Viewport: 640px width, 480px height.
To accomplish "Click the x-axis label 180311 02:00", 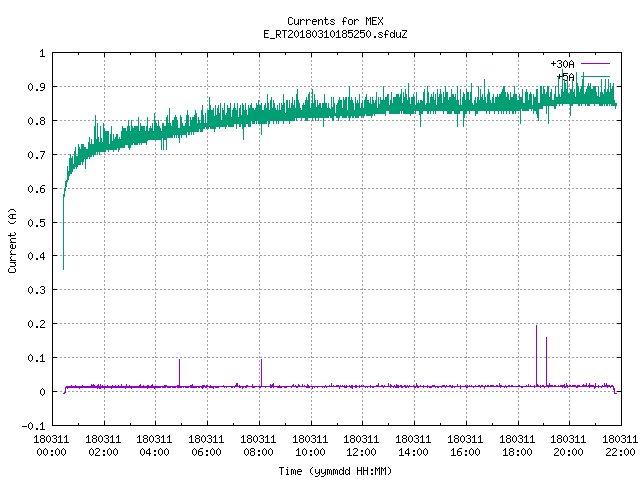I will tap(103, 446).
